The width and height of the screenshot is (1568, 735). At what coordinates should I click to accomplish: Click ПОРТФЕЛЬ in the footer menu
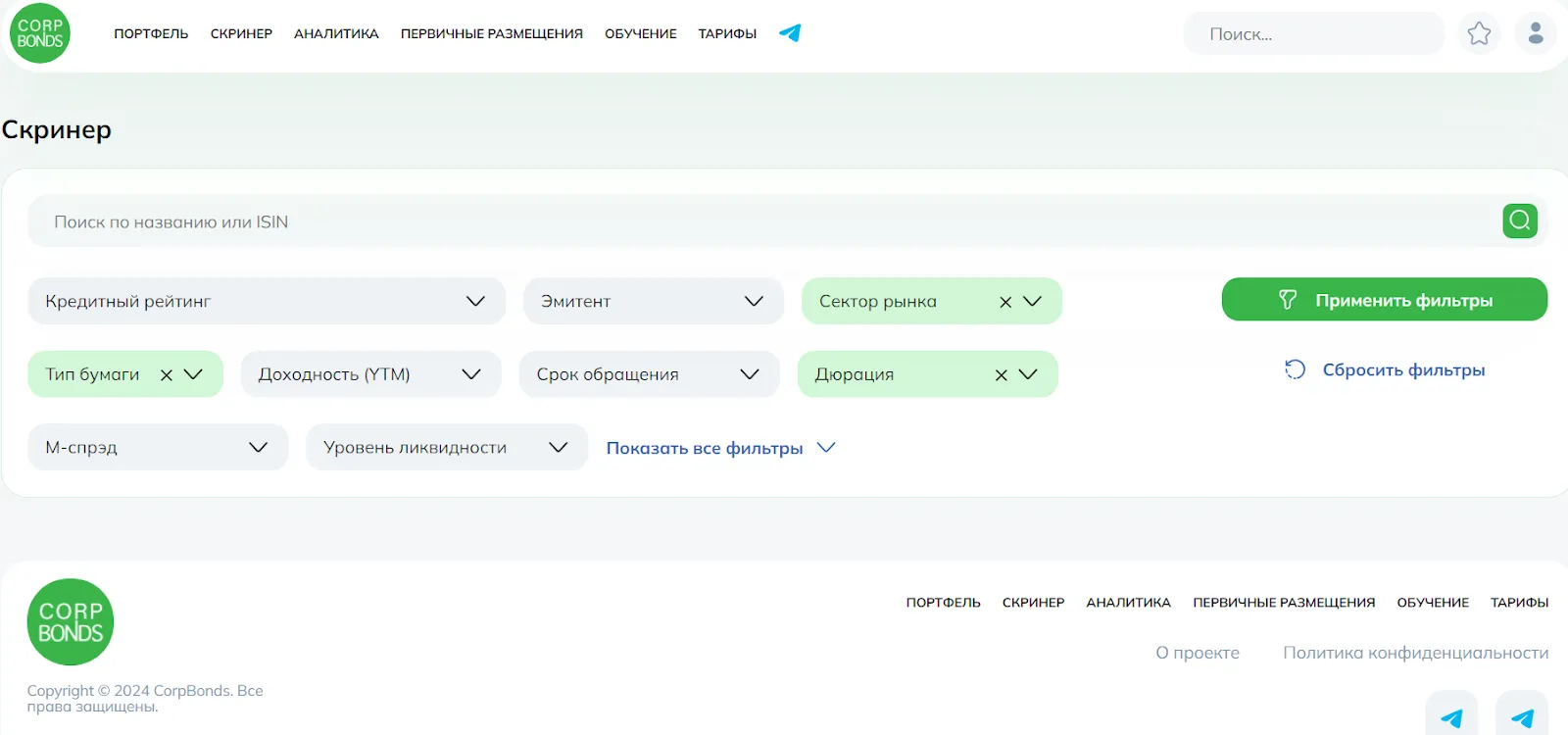click(943, 603)
